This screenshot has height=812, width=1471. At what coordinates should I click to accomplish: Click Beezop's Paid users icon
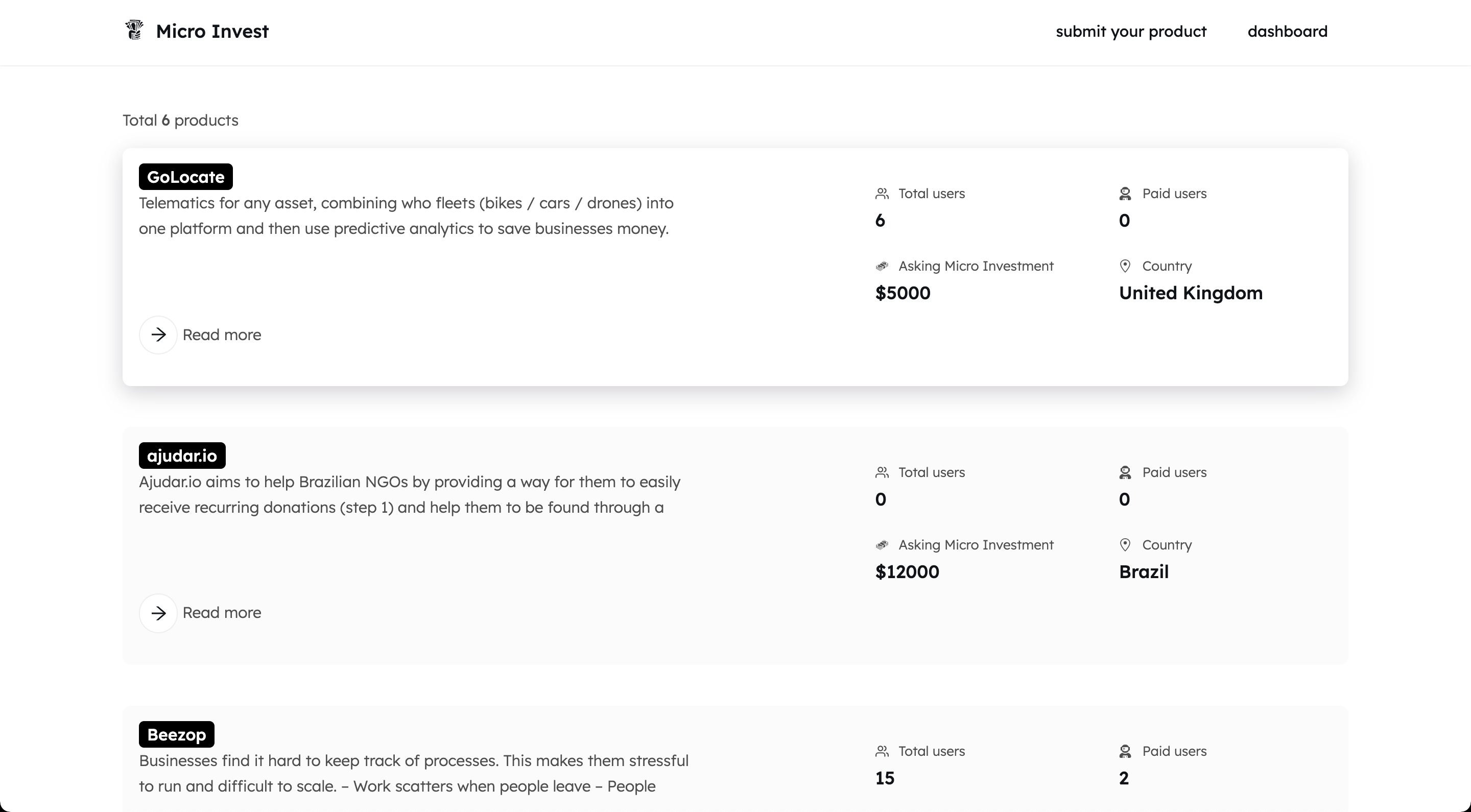(1125, 751)
